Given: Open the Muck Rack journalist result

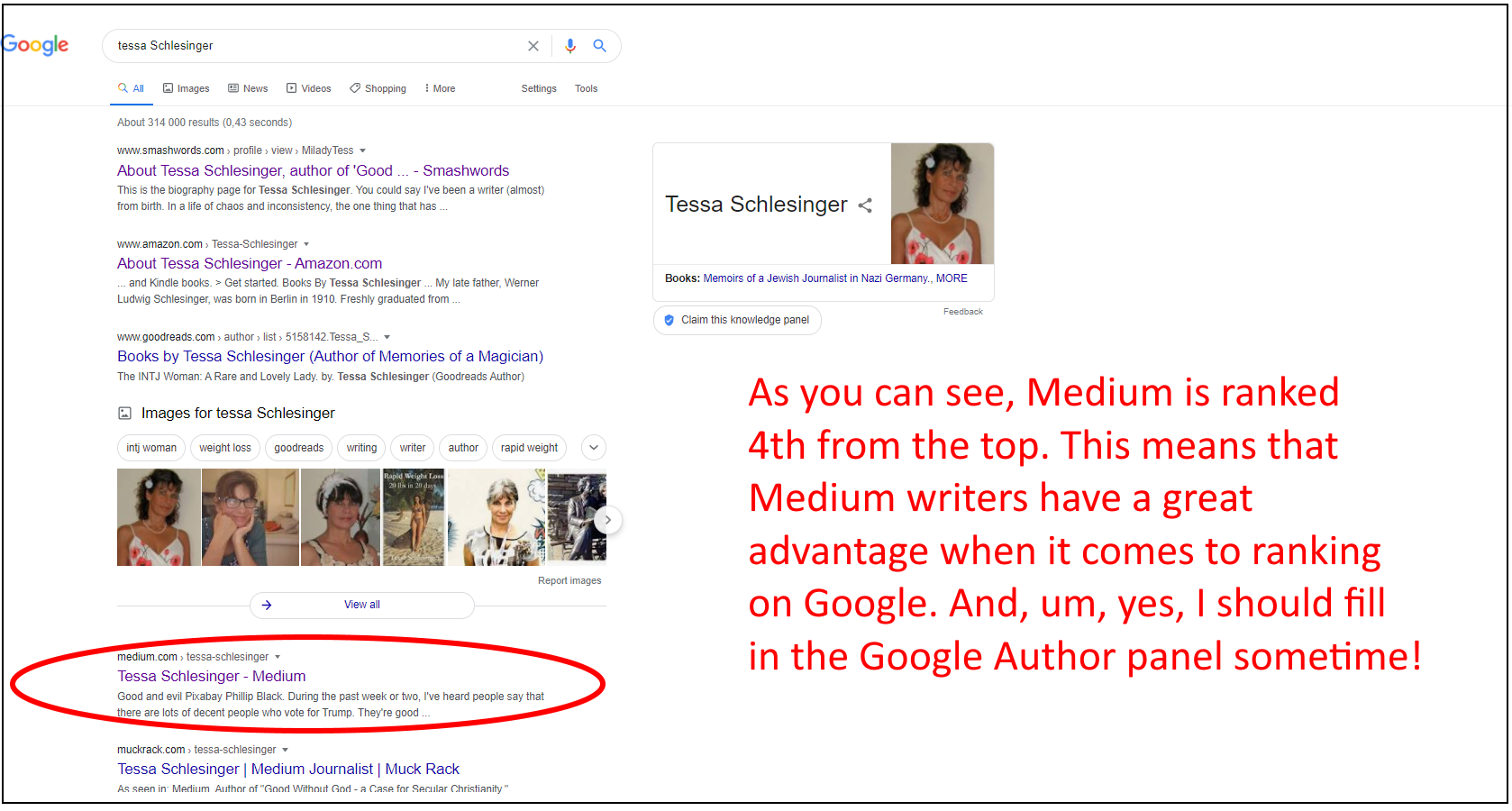Looking at the screenshot, I should (x=288, y=769).
